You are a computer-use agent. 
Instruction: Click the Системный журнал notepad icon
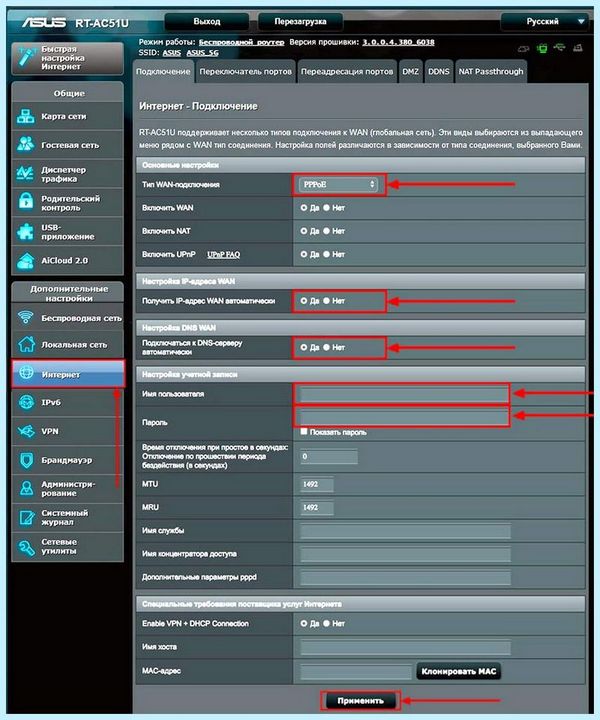[x=26, y=517]
